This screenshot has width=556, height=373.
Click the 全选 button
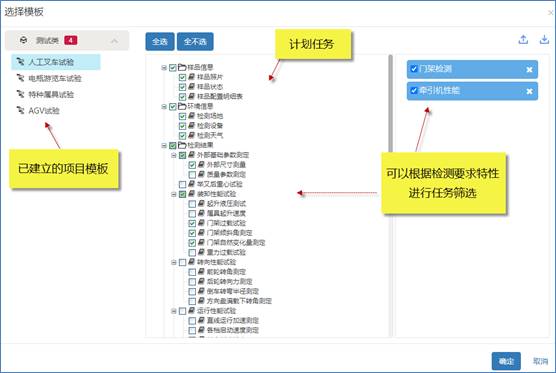click(x=160, y=41)
